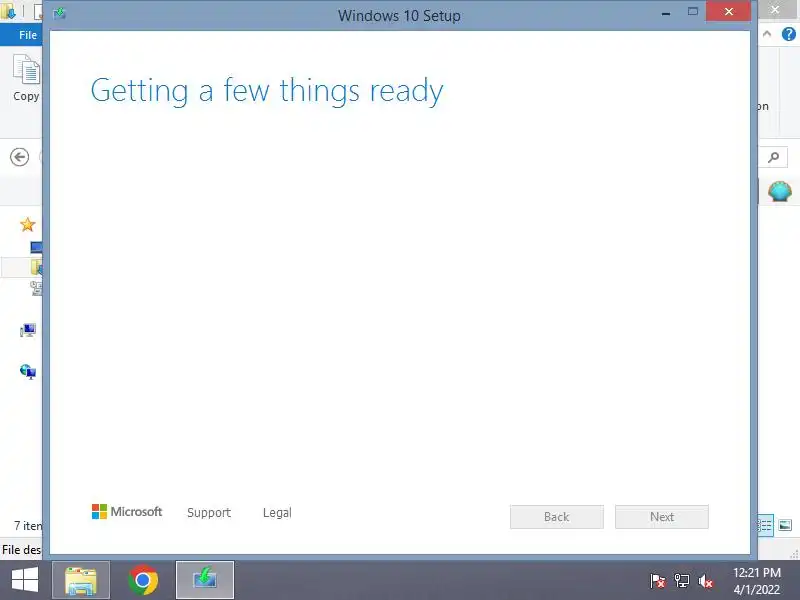
Task: Close the Windows 10 Setup window
Action: point(729,11)
